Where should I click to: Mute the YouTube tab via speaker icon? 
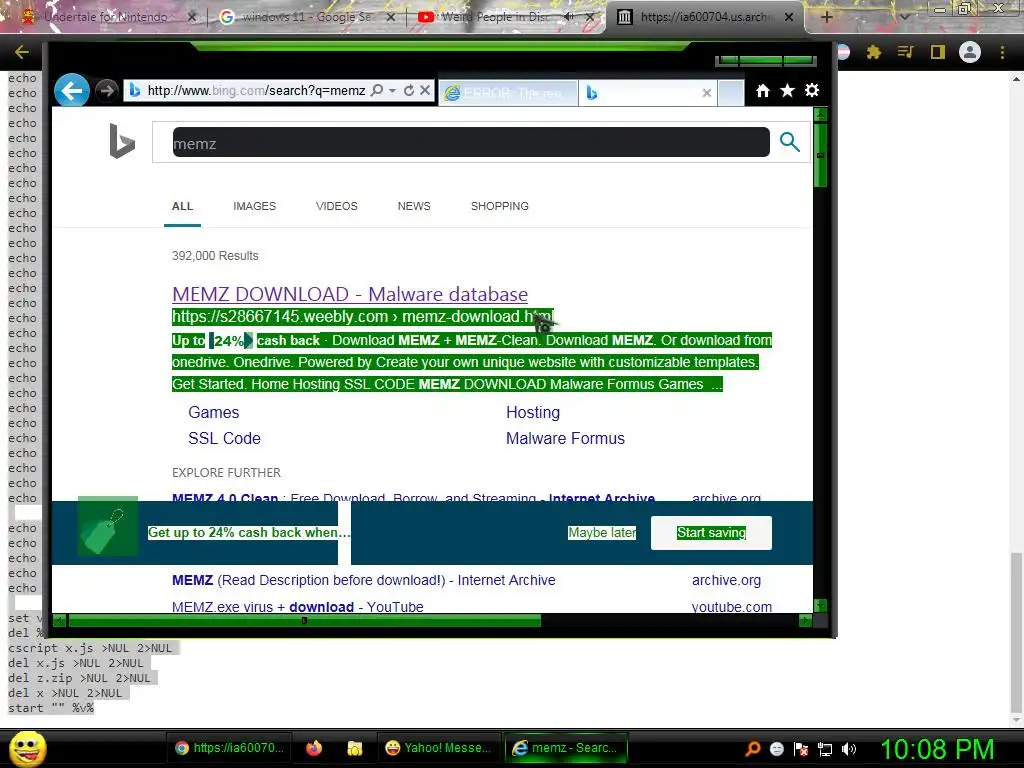tap(569, 17)
